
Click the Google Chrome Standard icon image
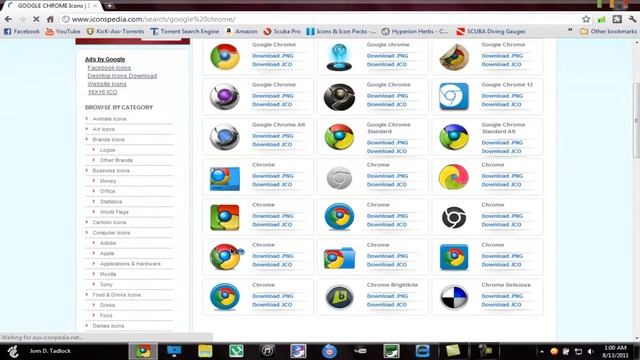(x=339, y=137)
